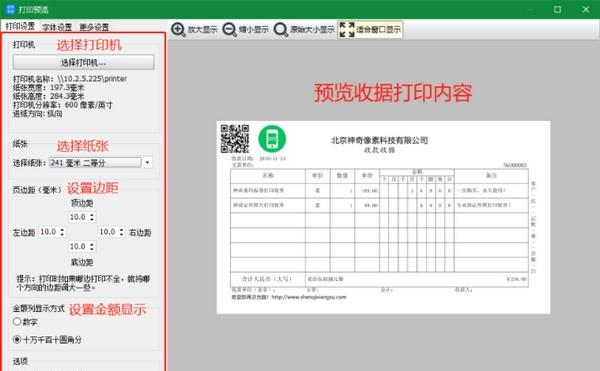The image size is (600, 371).
Task: Click the original size magnifier icon
Action: [281, 29]
